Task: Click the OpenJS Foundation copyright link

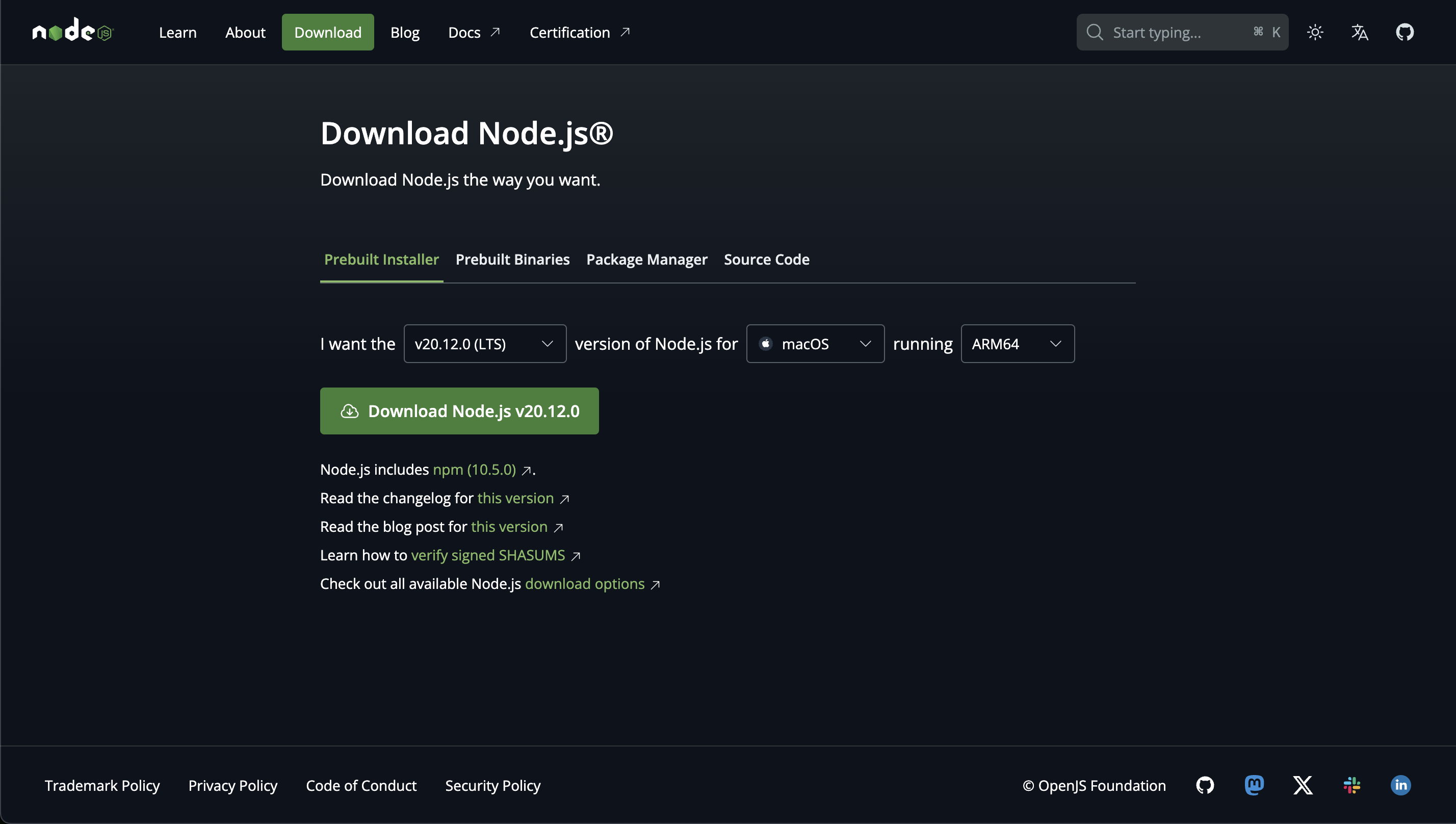Action: click(1094, 786)
